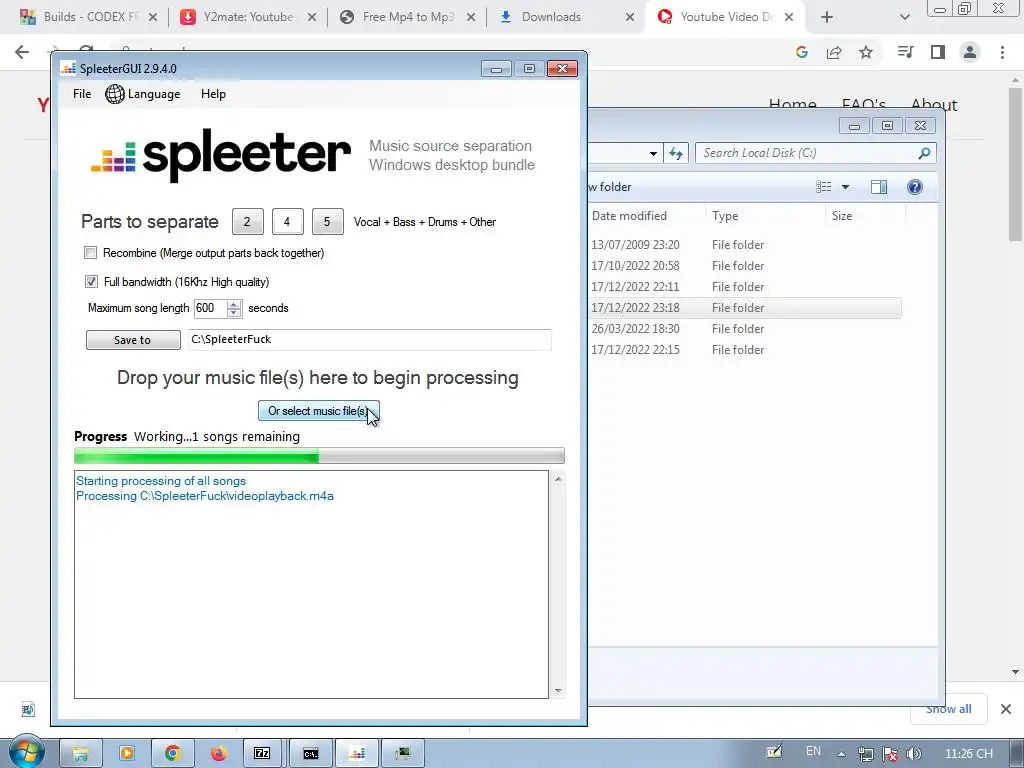Sort by Date modified column header
This screenshot has width=1024, height=768.
[x=629, y=216]
